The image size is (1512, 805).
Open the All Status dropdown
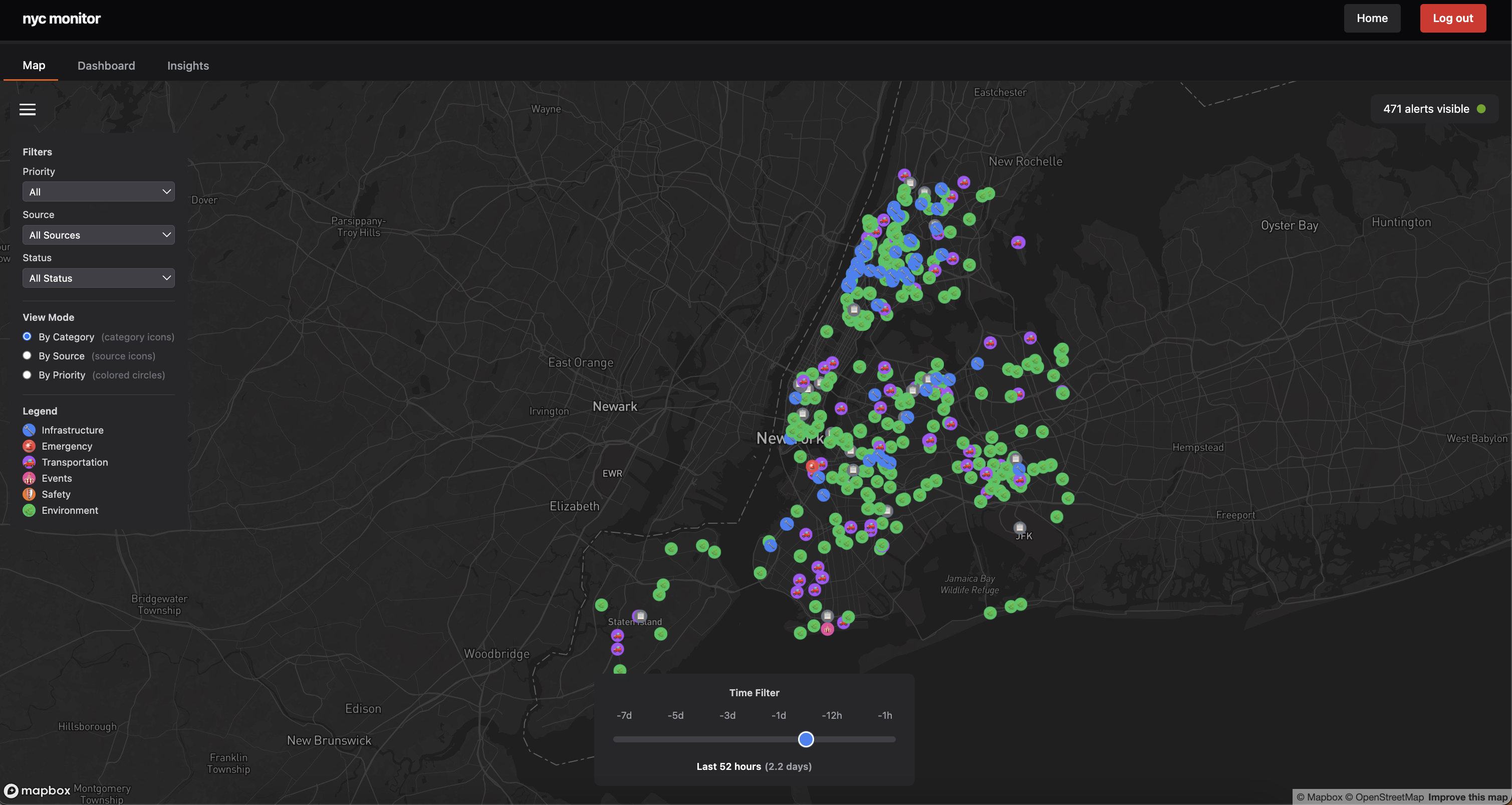[x=99, y=278]
